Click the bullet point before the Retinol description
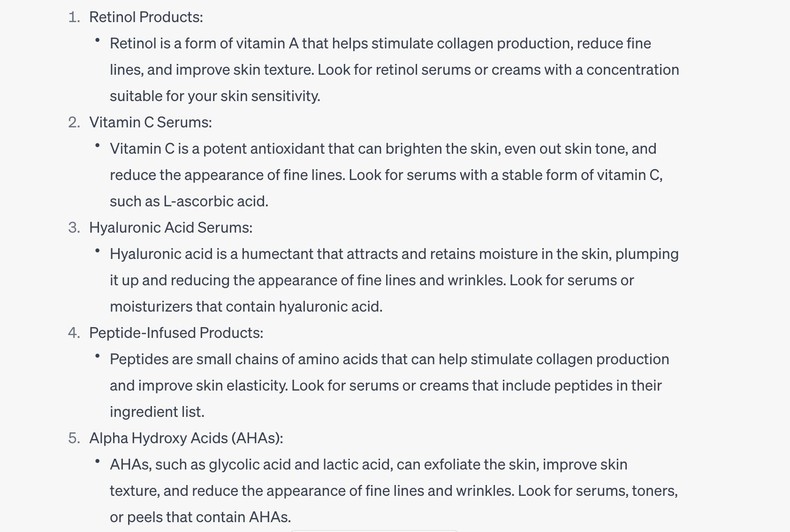 coord(97,41)
